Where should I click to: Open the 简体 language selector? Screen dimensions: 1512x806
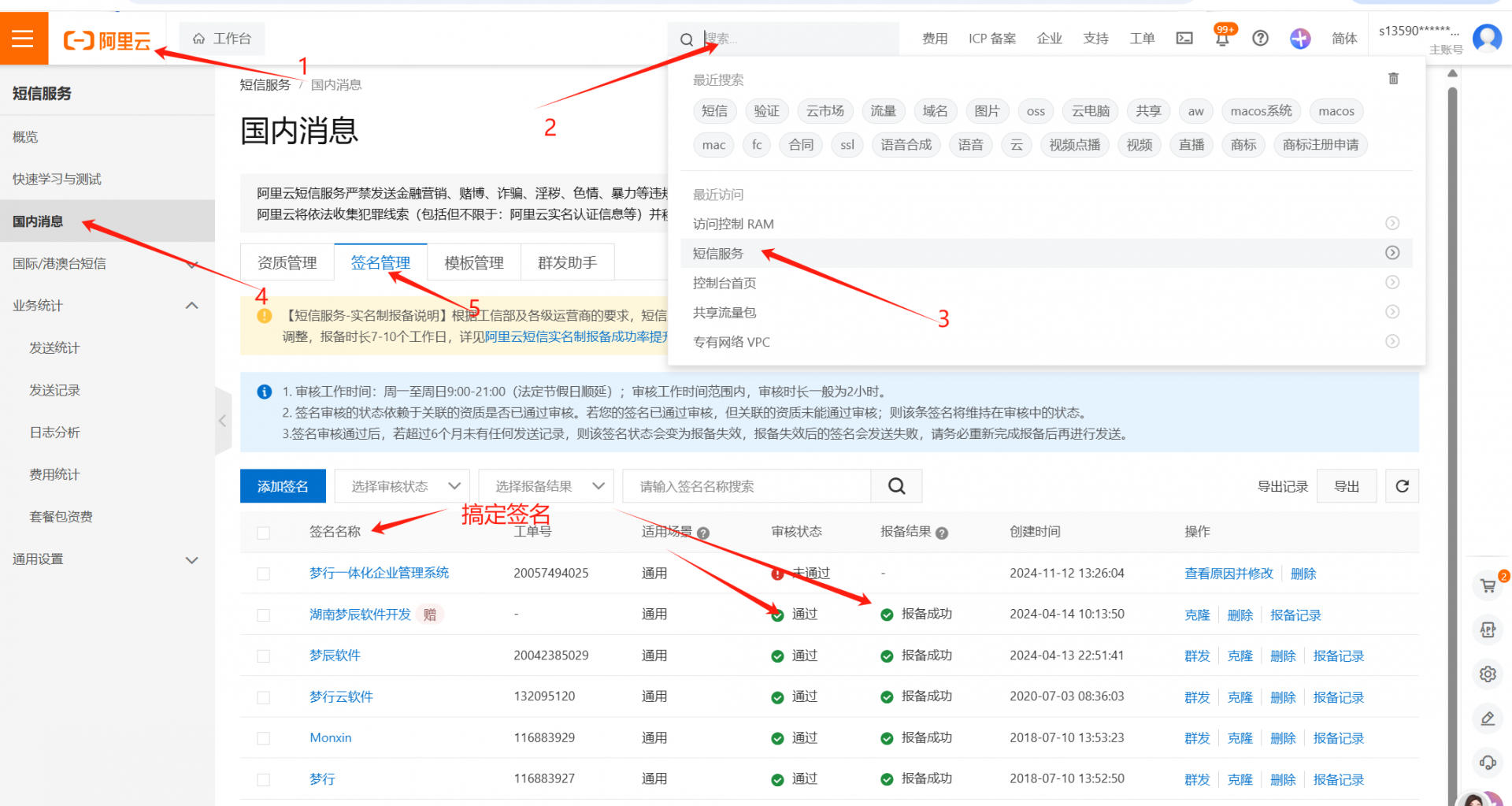[x=1344, y=39]
